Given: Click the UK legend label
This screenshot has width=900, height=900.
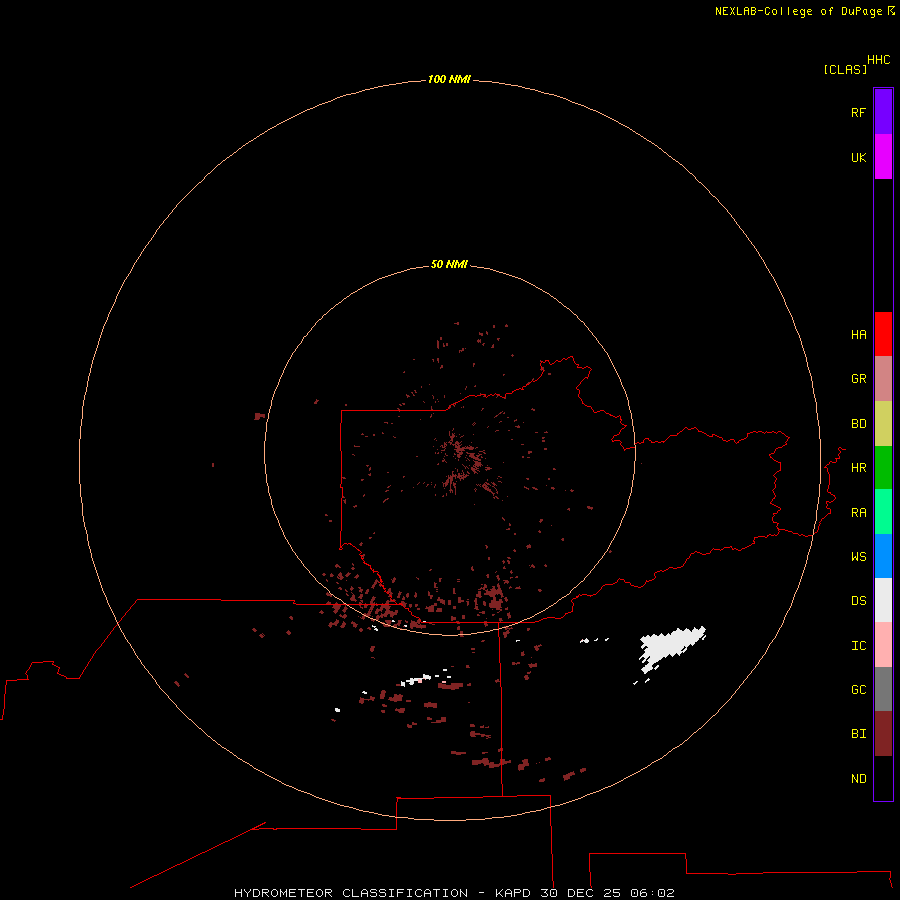Looking at the screenshot, I should point(859,157).
